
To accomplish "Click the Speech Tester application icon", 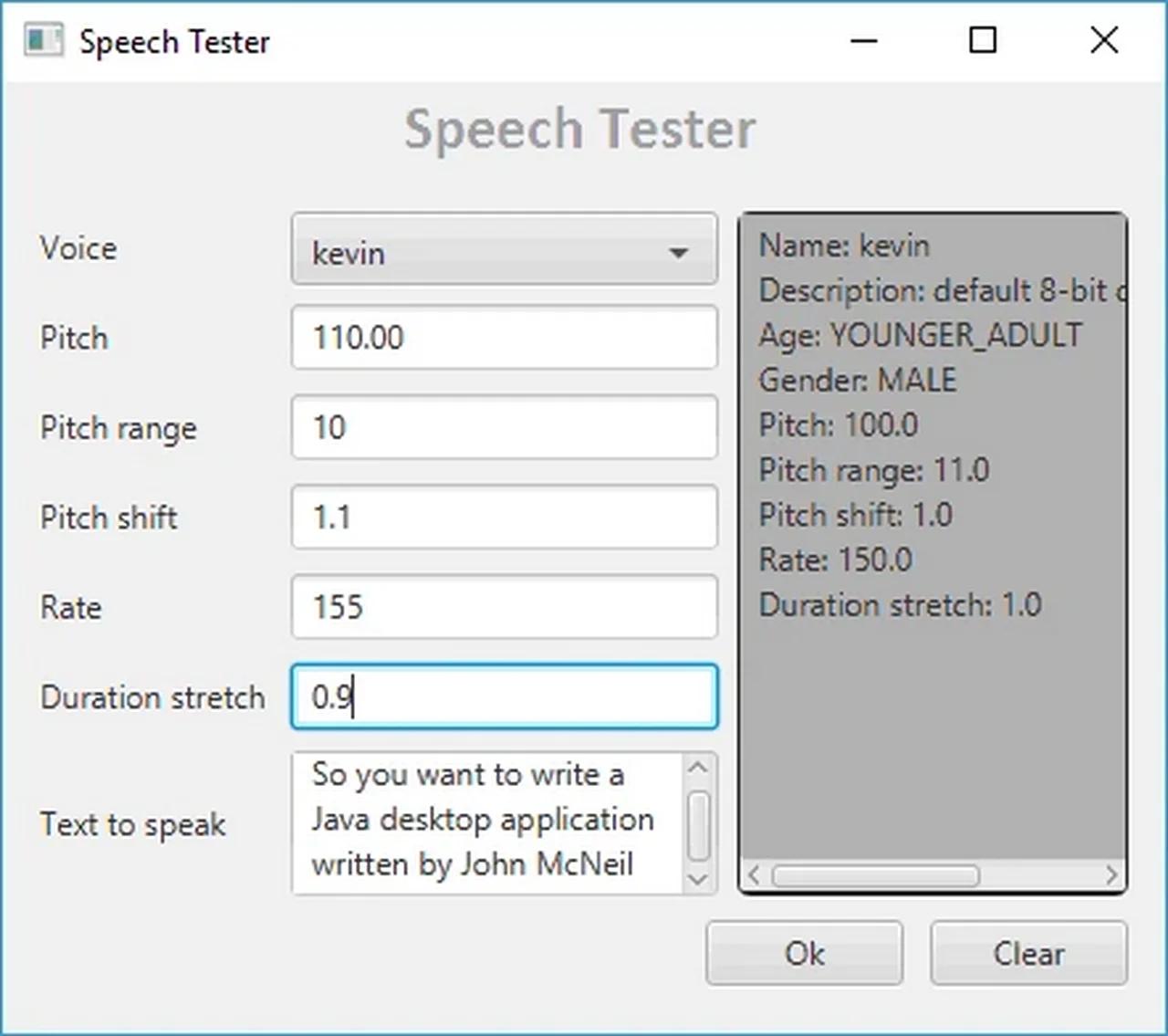I will [x=42, y=40].
